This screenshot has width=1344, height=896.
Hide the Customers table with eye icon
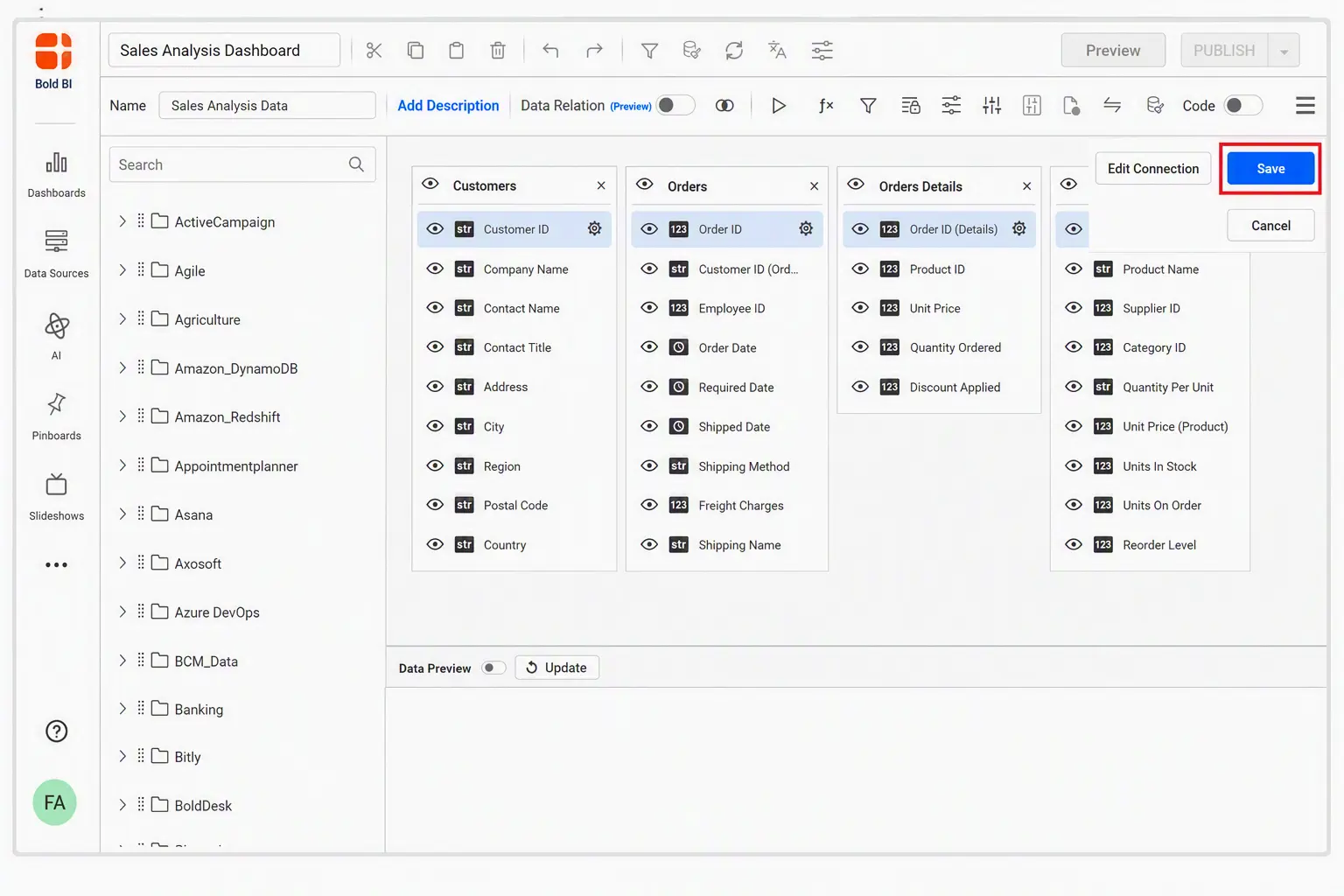pos(430,184)
